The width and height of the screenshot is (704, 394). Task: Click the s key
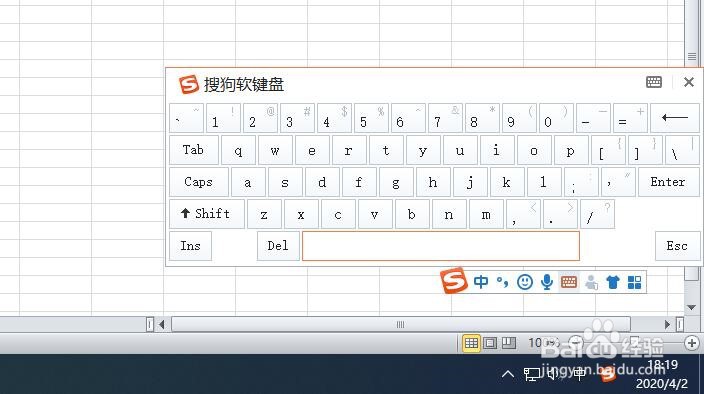(285, 182)
